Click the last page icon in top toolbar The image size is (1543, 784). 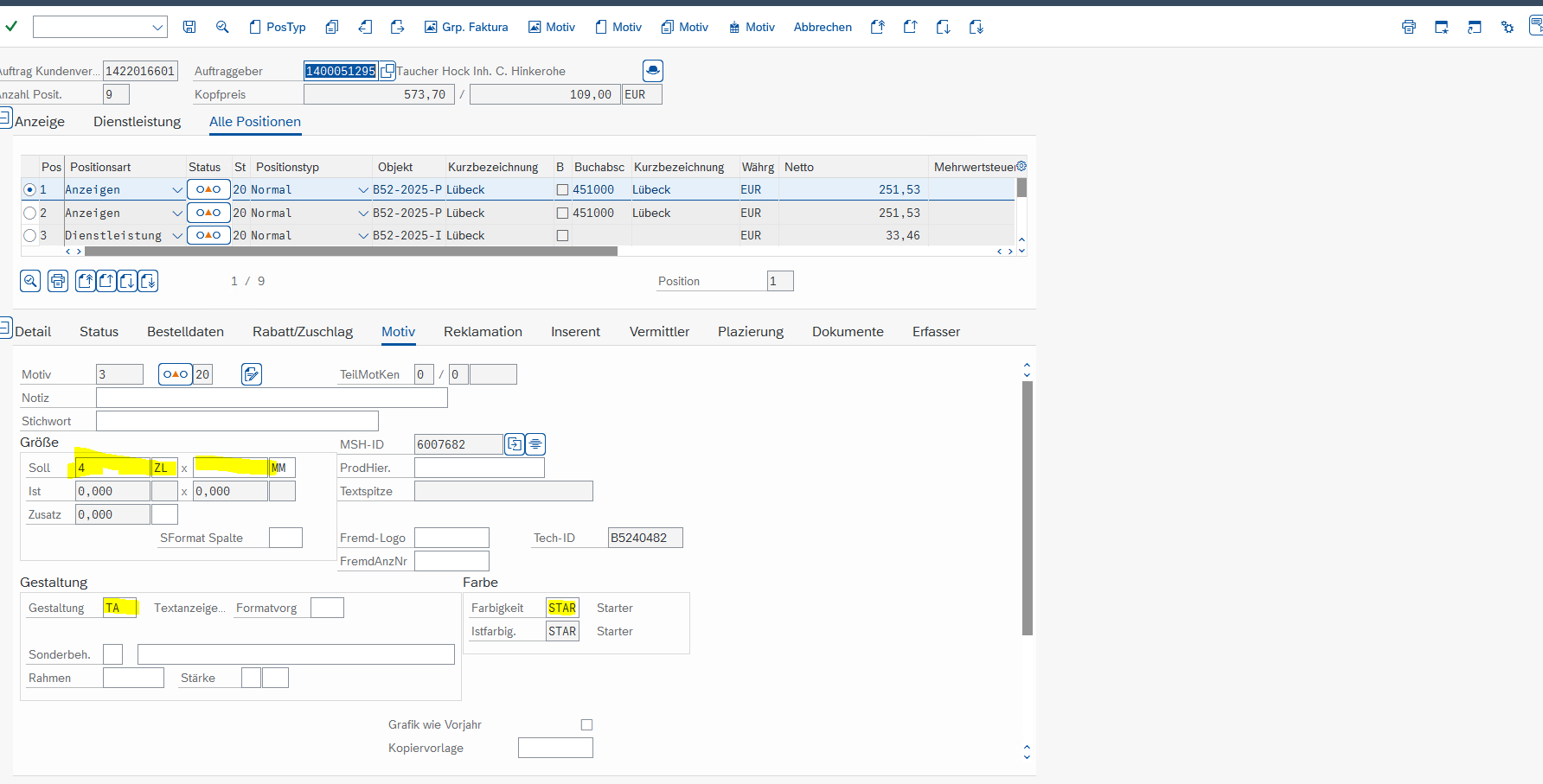pyautogui.click(x=976, y=27)
